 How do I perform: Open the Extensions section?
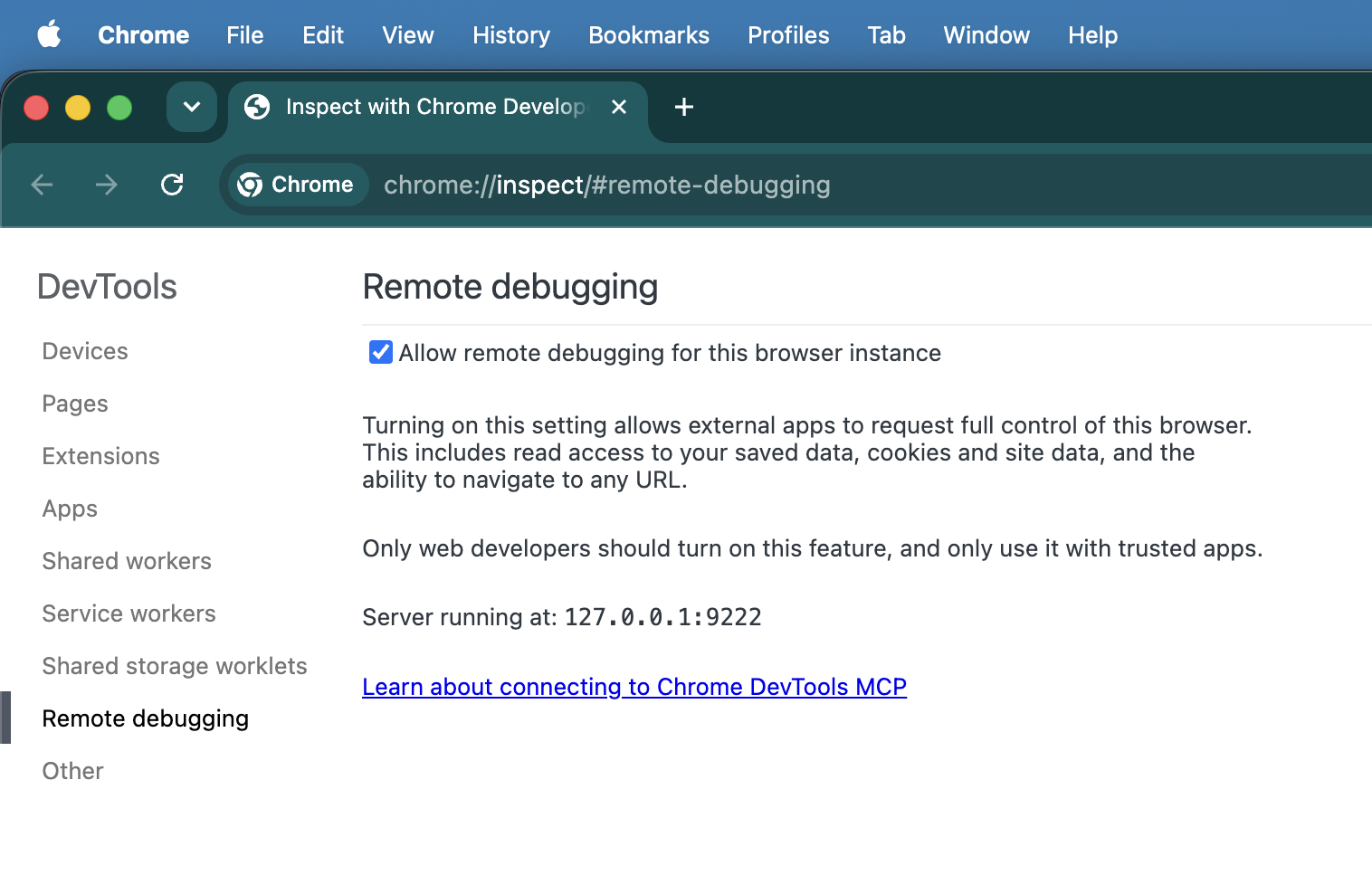100,456
